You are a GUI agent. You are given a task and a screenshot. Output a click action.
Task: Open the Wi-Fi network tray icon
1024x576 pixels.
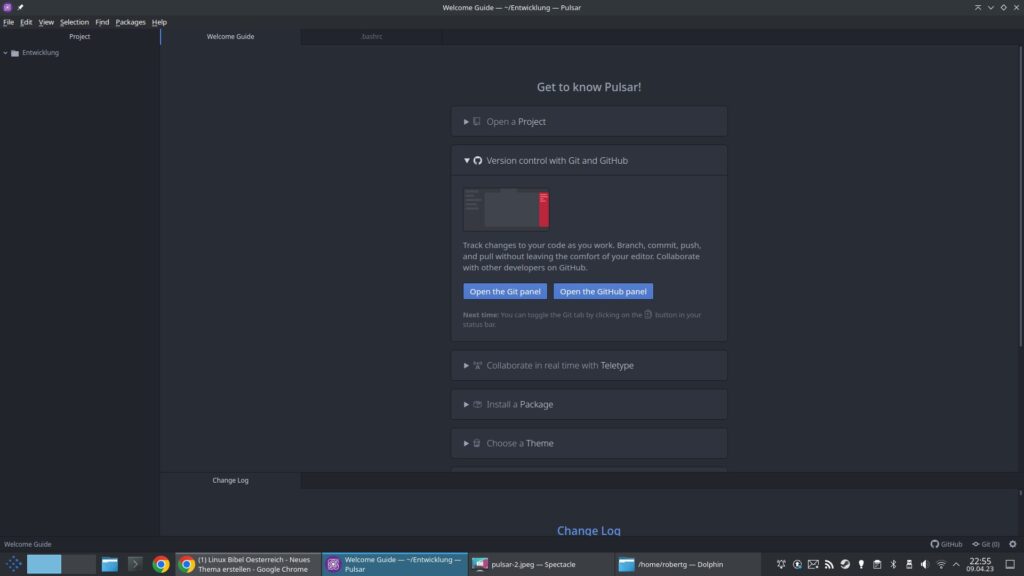click(941, 564)
